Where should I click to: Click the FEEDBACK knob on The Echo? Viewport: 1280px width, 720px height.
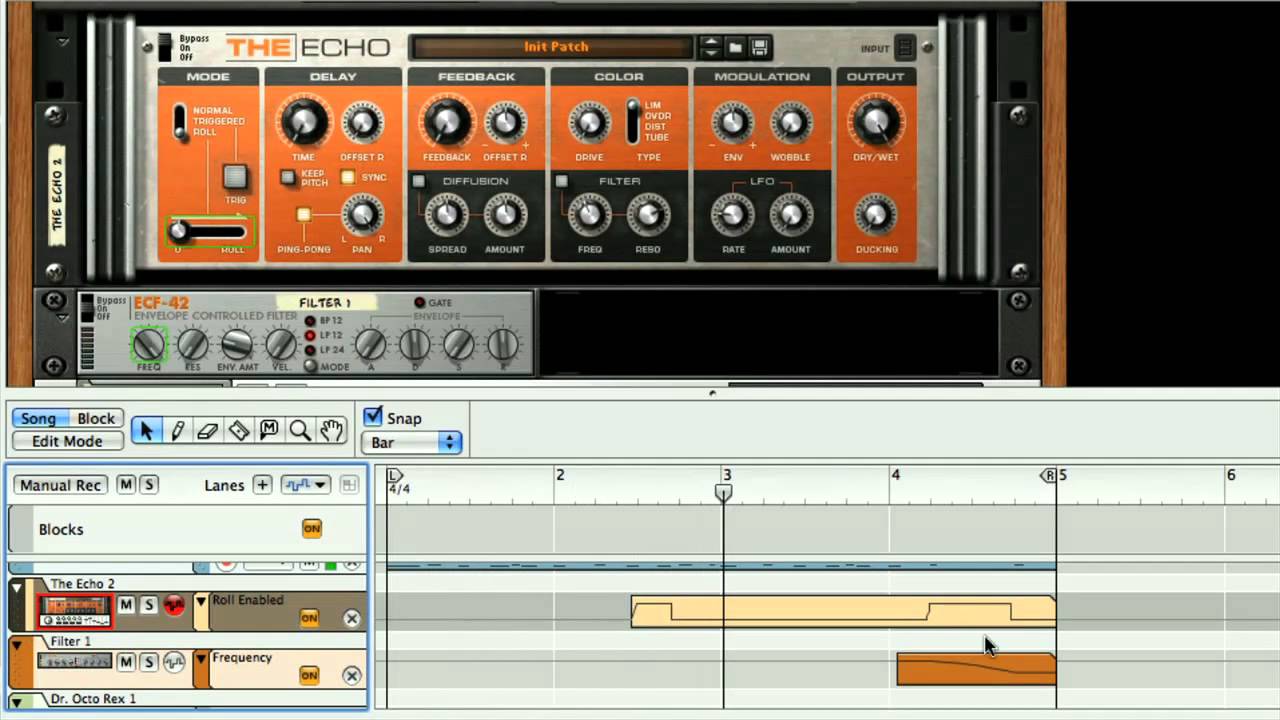coord(446,123)
